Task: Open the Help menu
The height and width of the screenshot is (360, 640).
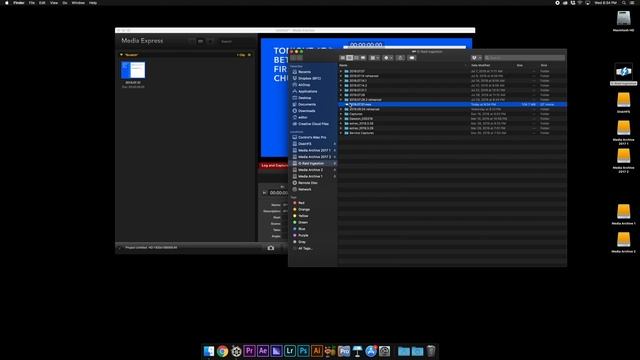Action: (x=93, y=3)
